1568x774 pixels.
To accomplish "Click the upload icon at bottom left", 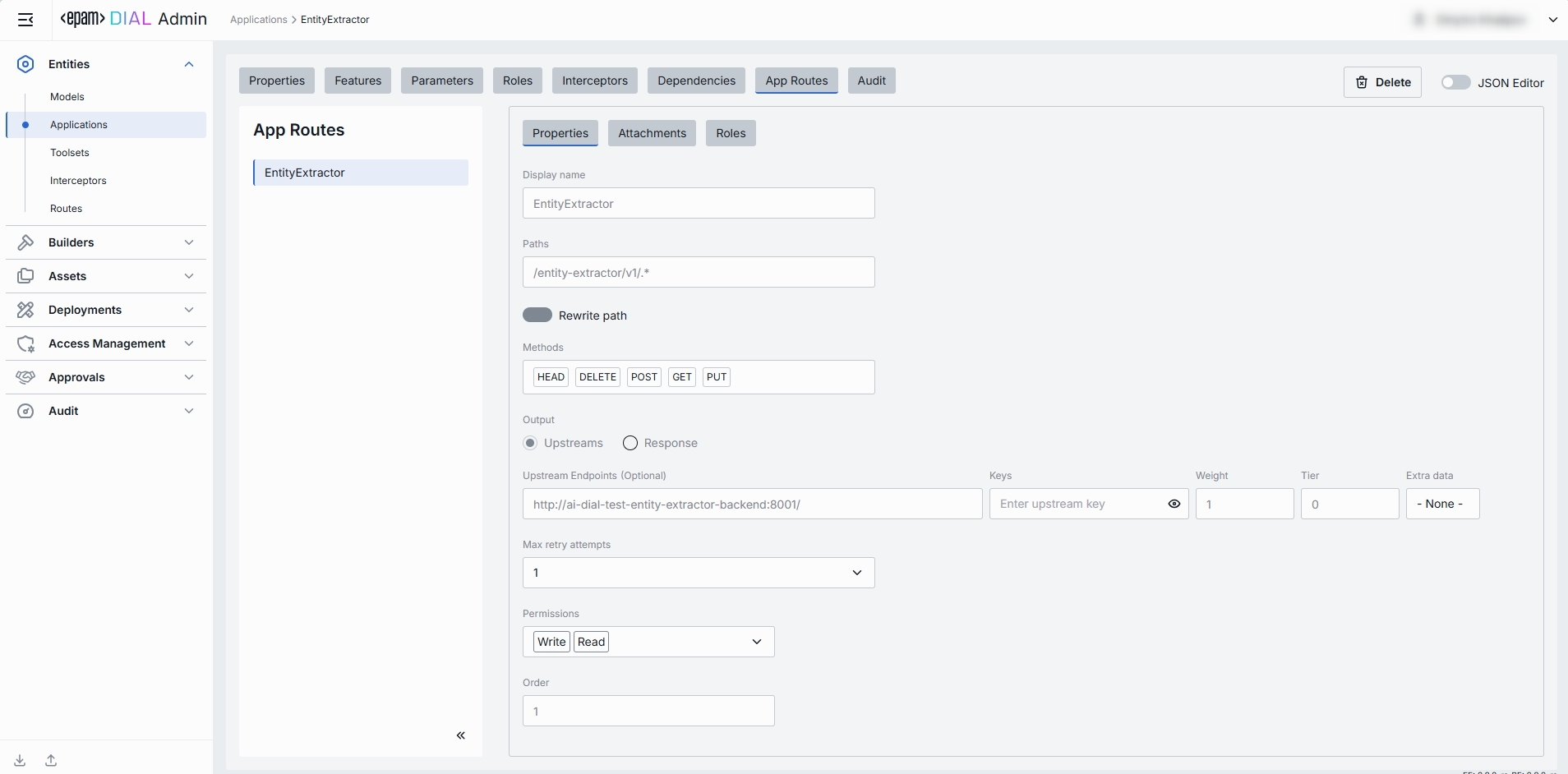I will pyautogui.click(x=51, y=760).
